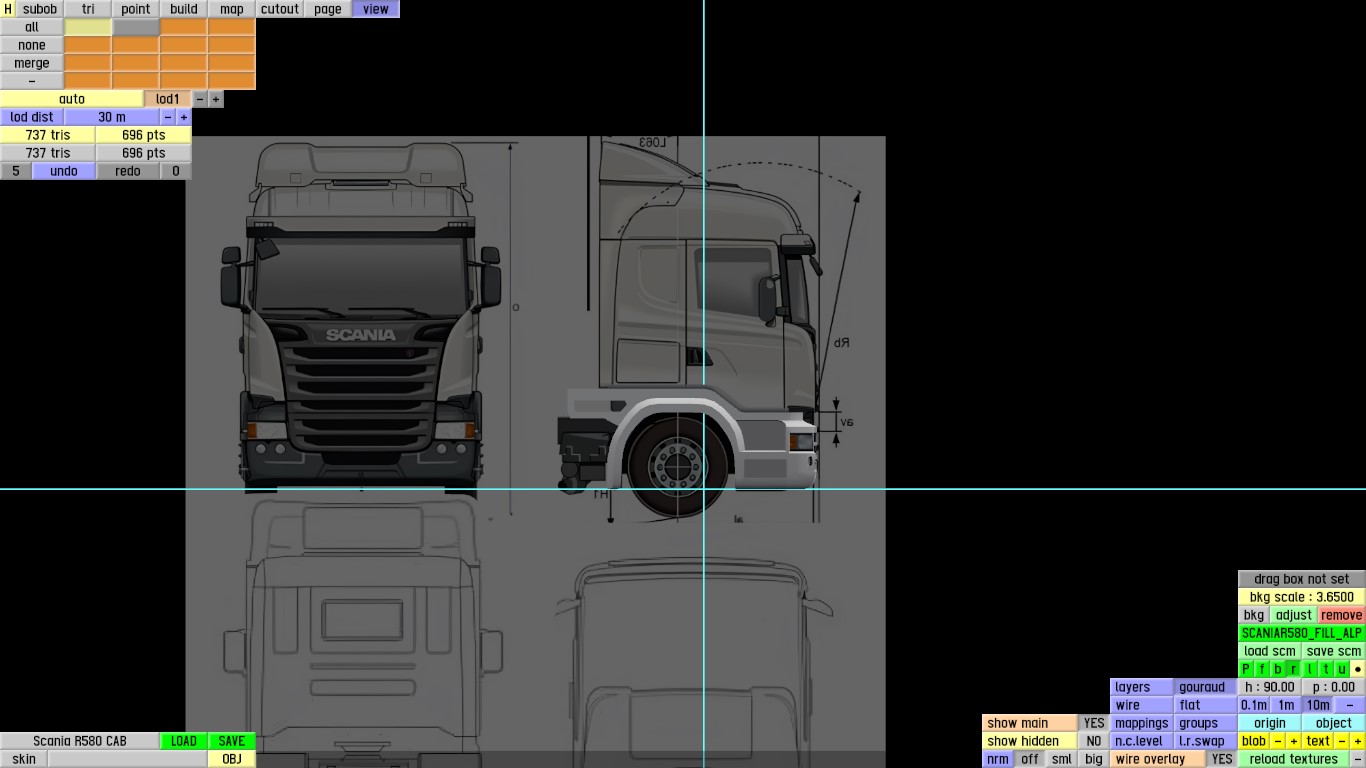Toggle the layers display mode
1366x768 pixels.
pos(1142,687)
